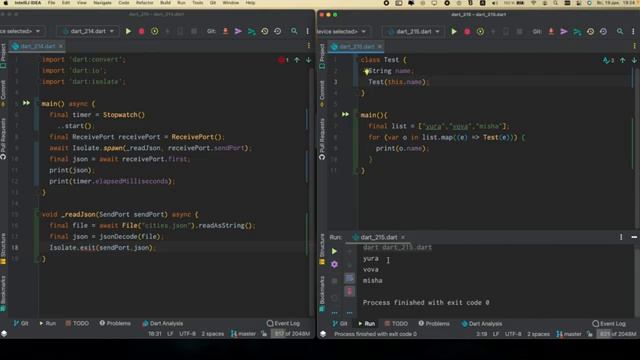
Task: Open the Navigate menu in the menu bar
Action: 102,3
